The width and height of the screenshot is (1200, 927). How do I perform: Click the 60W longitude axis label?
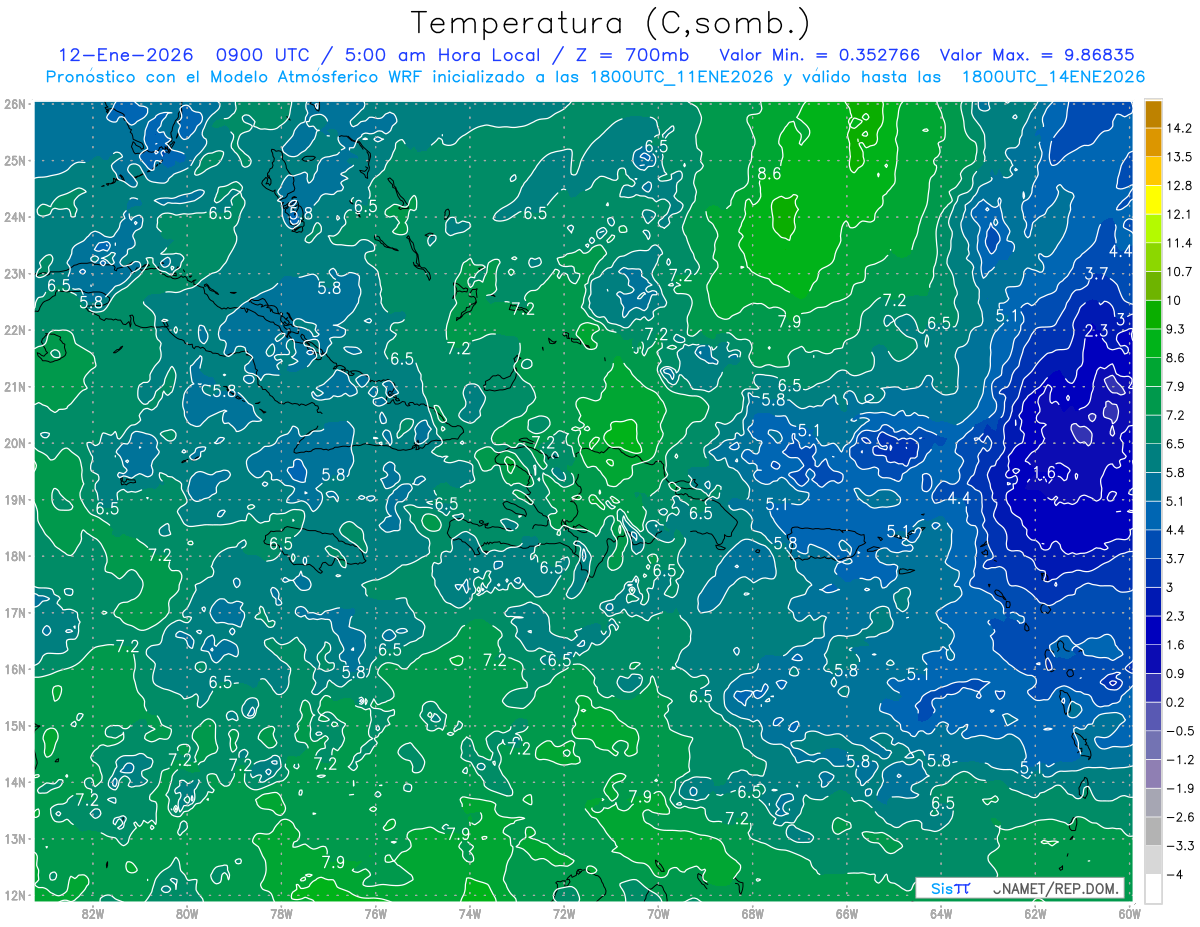click(x=1130, y=913)
